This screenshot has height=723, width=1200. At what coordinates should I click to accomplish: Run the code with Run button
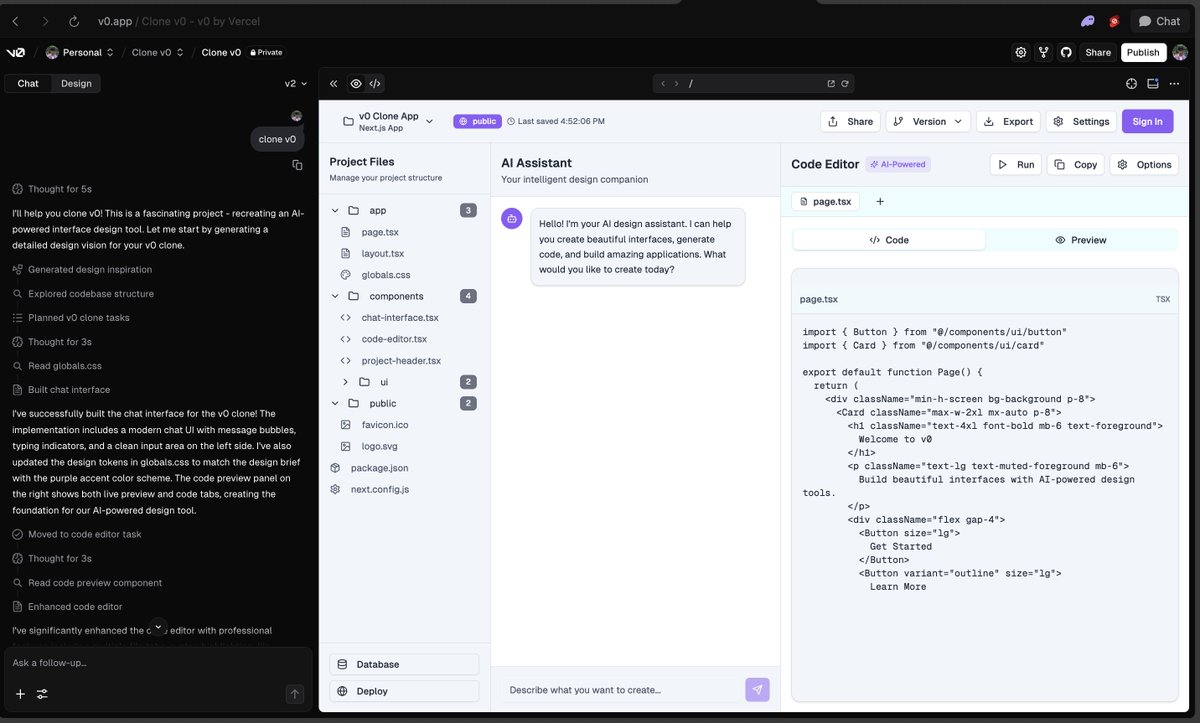(1016, 164)
